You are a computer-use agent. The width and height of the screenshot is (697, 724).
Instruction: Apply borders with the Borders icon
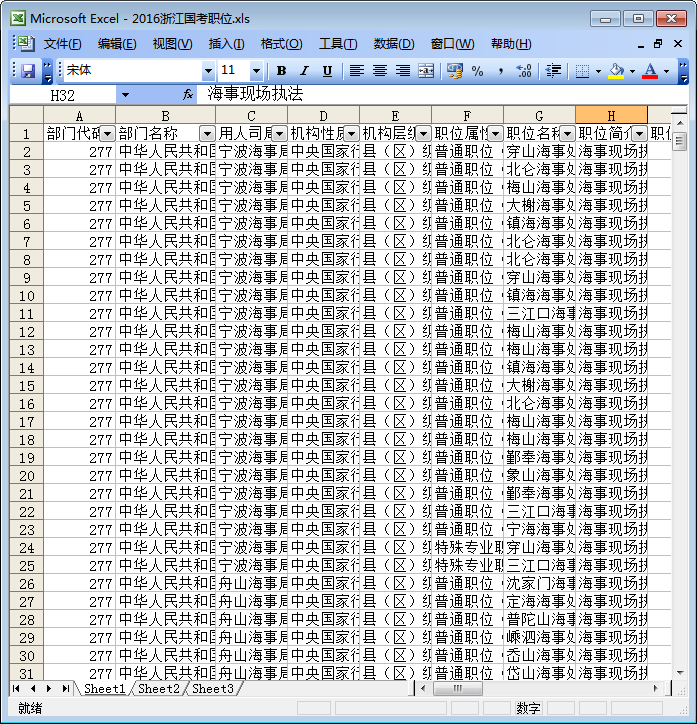(x=583, y=71)
